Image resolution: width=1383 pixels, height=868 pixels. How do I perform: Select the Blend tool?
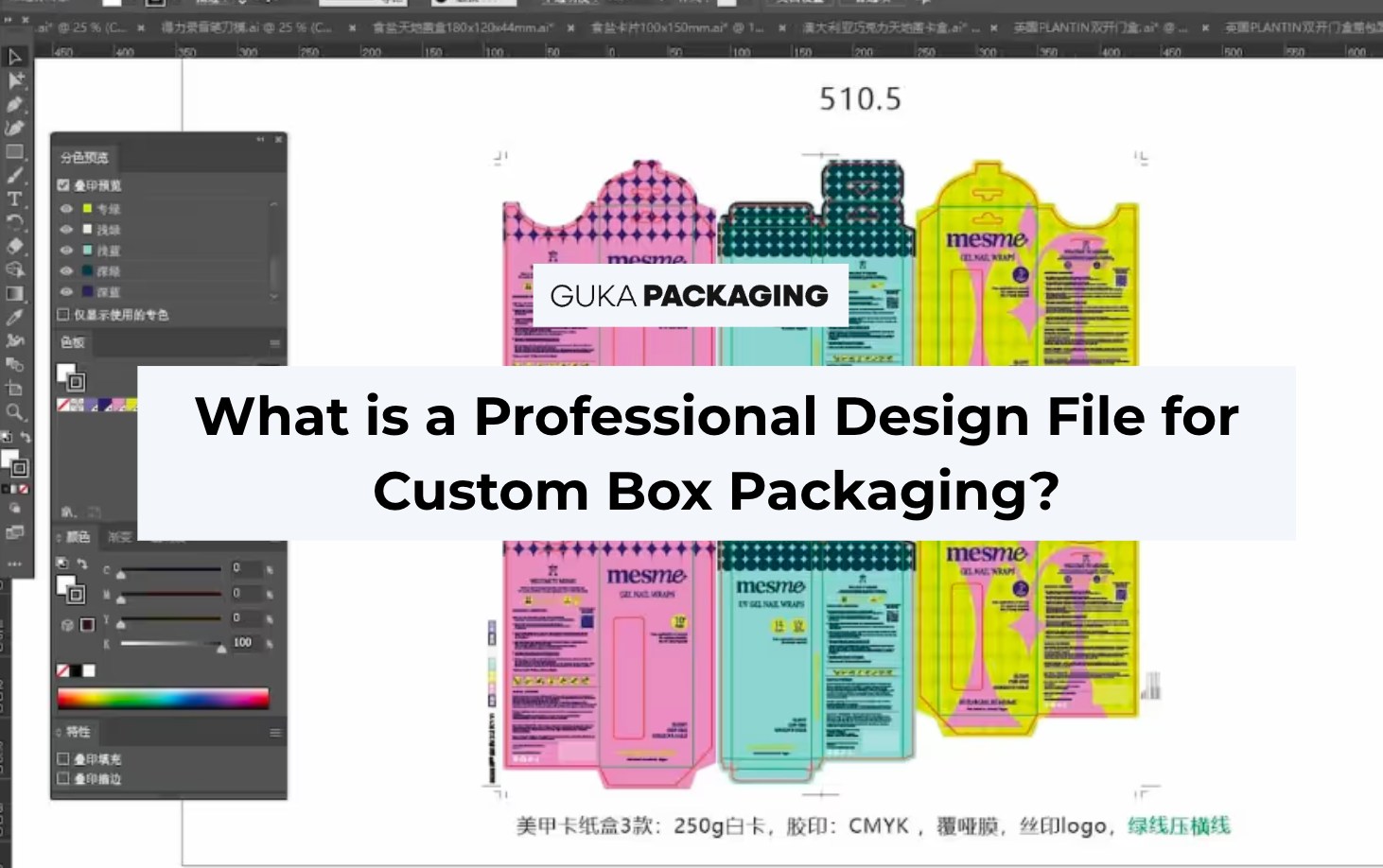15,364
